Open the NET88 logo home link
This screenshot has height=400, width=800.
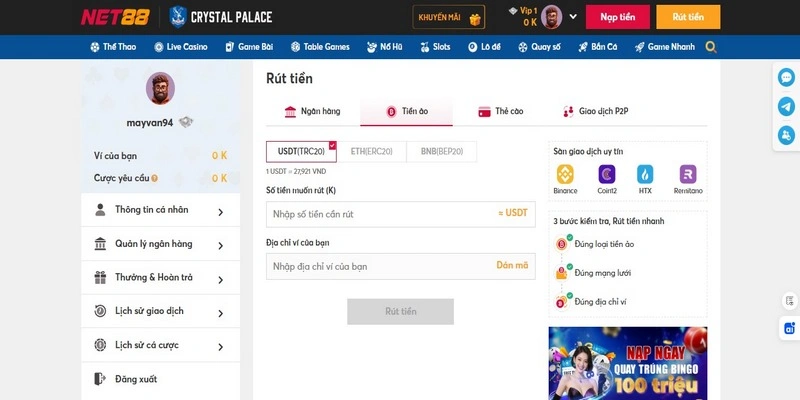[115, 17]
